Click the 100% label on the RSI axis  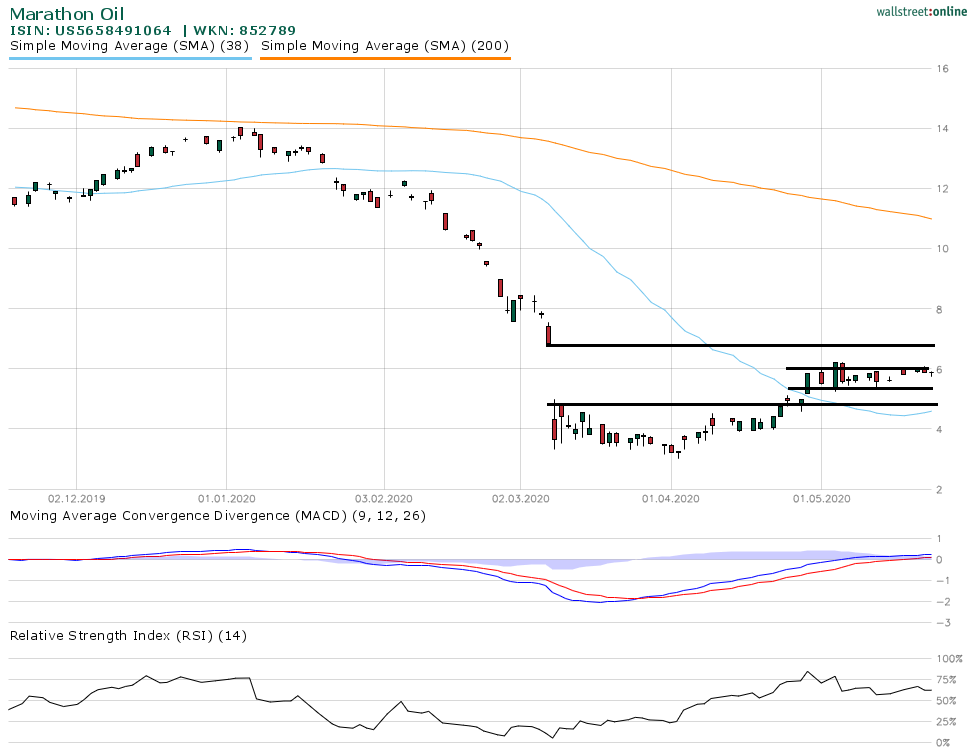click(x=948, y=659)
